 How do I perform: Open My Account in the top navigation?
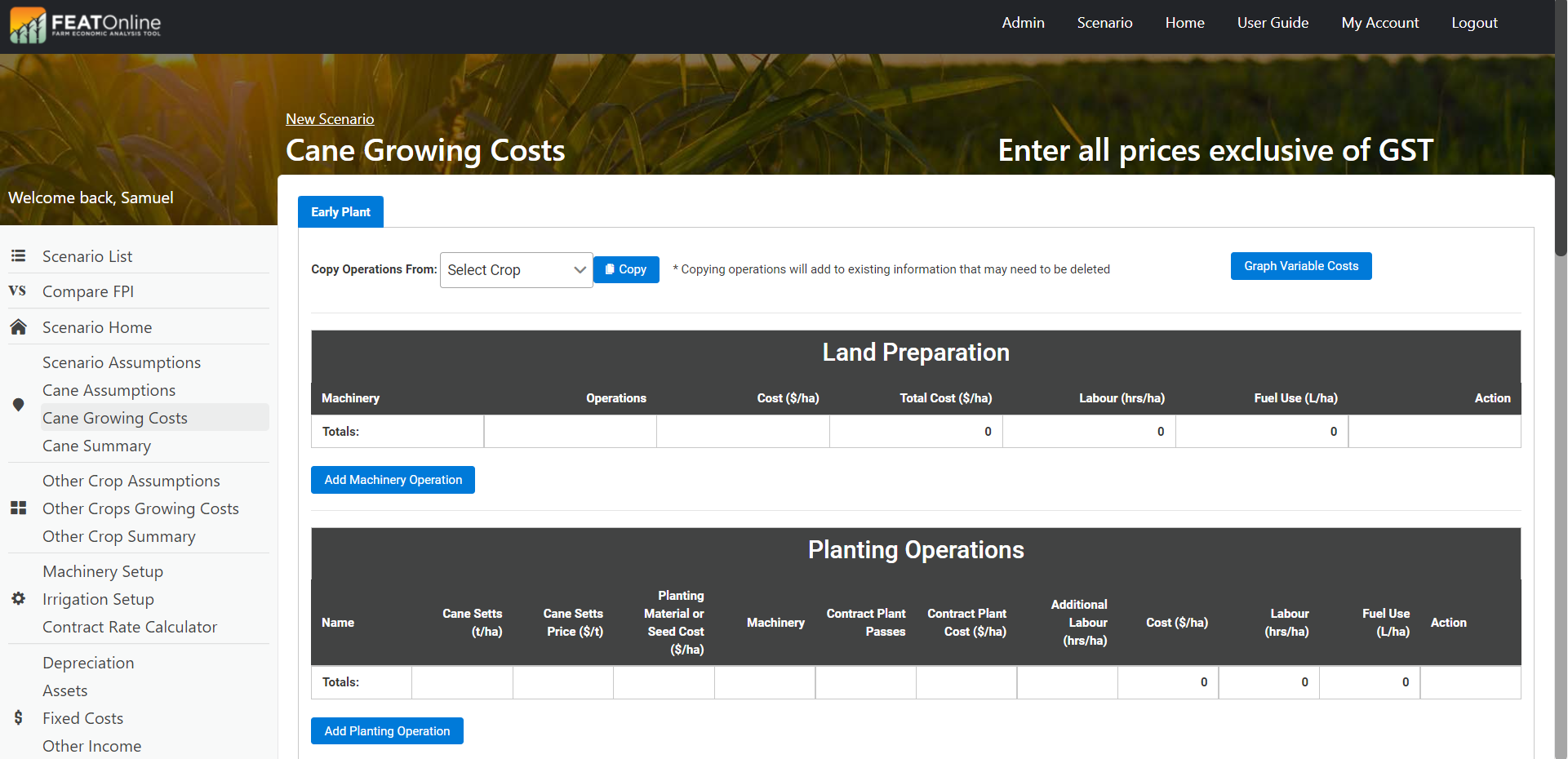point(1379,23)
